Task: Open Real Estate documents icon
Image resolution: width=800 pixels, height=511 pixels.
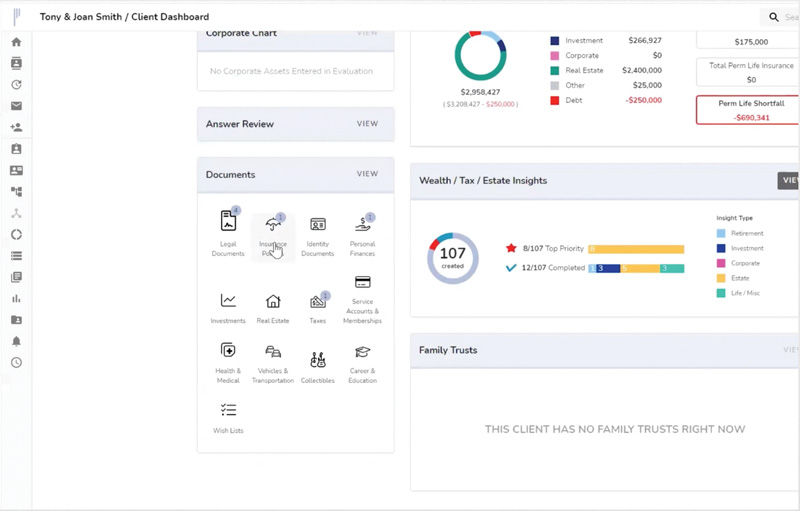Action: (273, 301)
